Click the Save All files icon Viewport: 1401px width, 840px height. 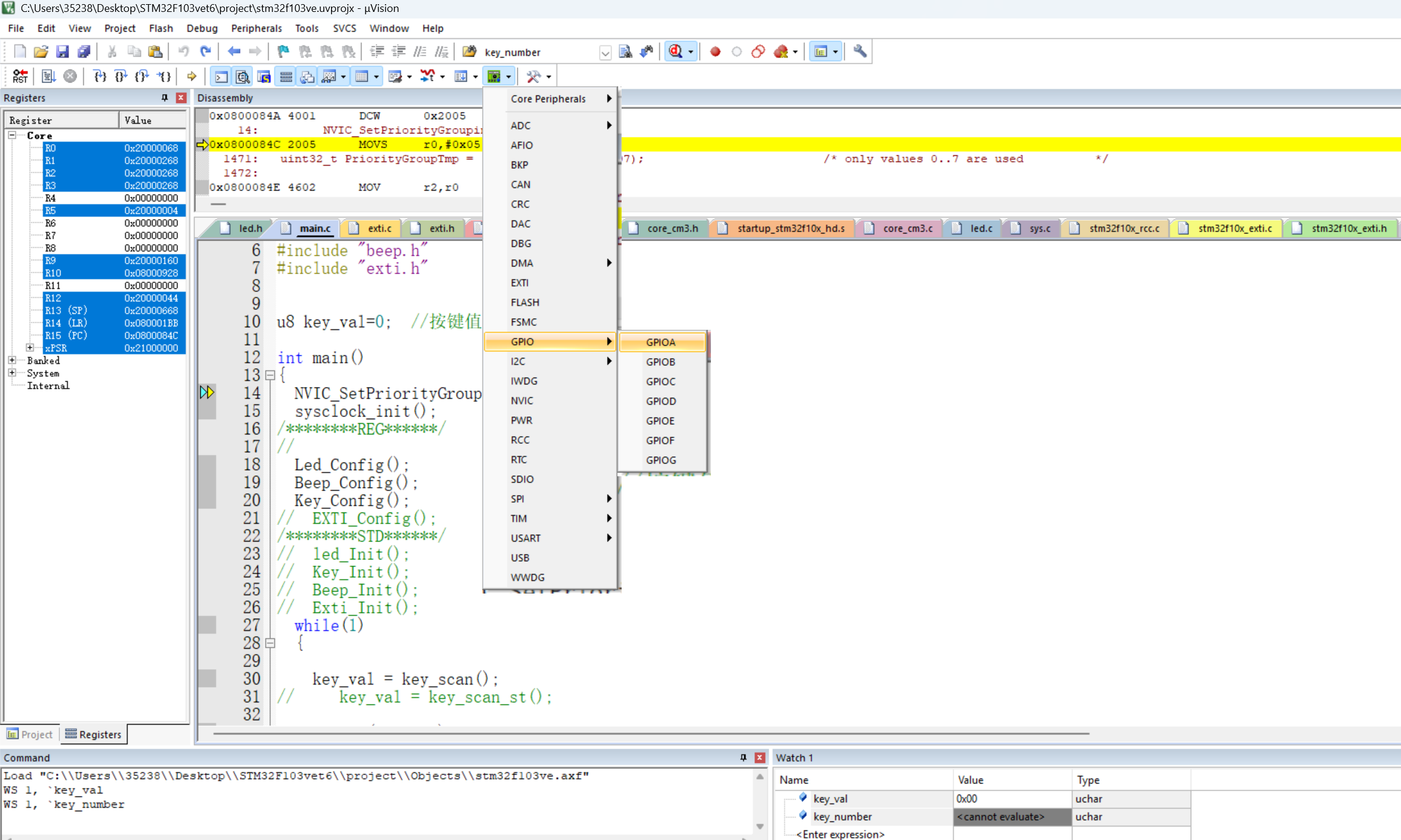point(84,52)
